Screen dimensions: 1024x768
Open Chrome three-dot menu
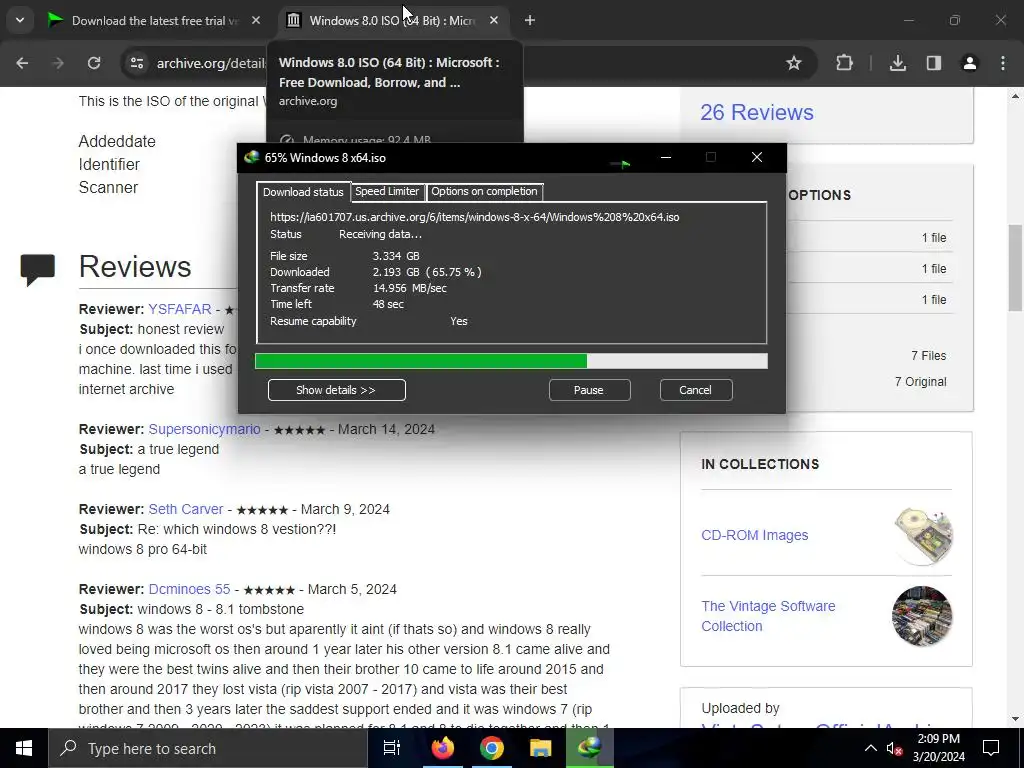pos(1003,63)
